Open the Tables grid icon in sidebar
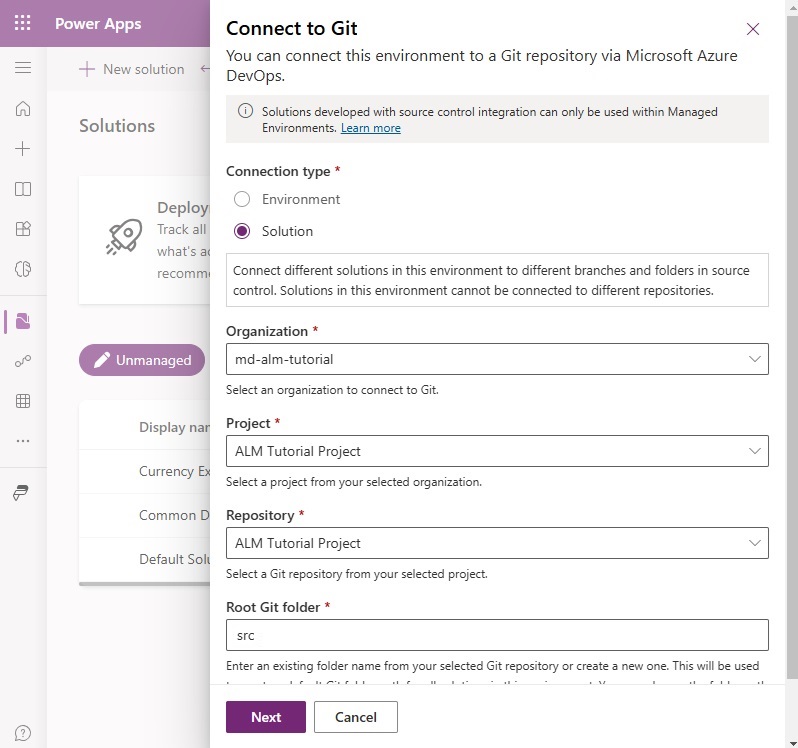 point(23,401)
